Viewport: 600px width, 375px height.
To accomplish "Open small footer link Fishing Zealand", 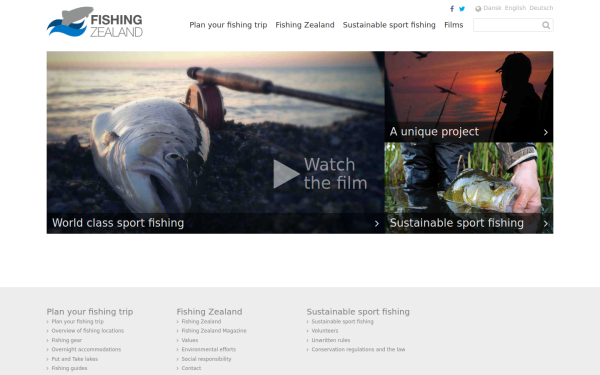I will (201, 321).
